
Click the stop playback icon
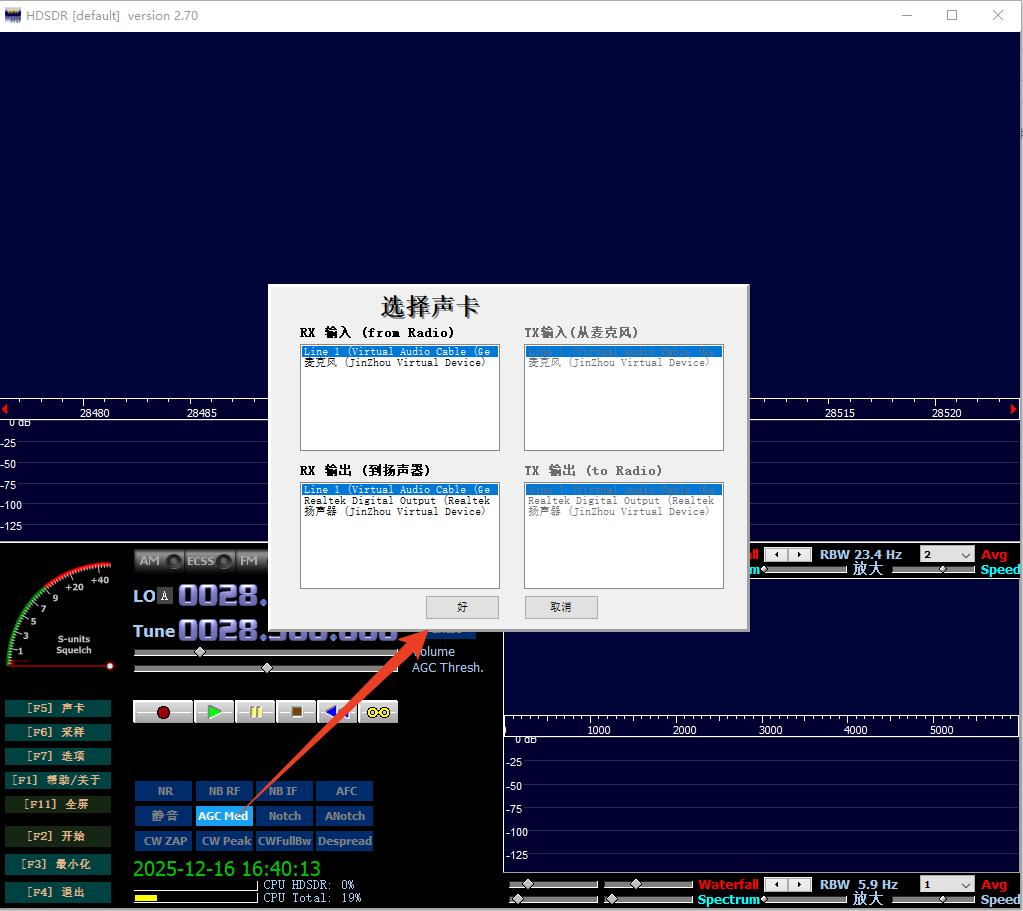[296, 712]
